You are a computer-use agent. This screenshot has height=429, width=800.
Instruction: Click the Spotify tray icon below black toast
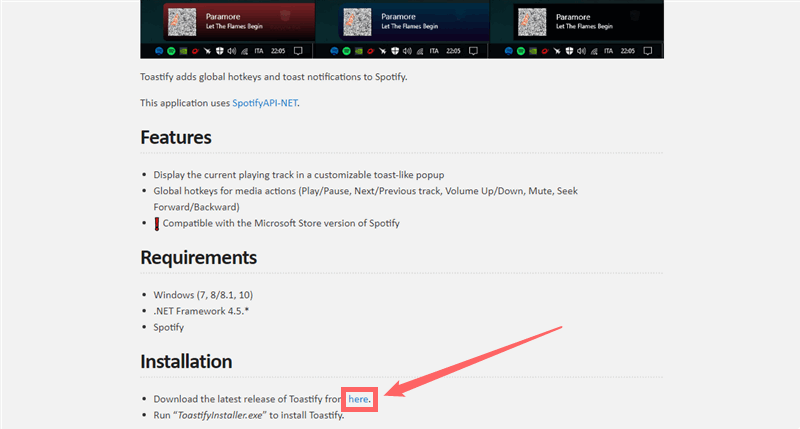click(x=521, y=51)
